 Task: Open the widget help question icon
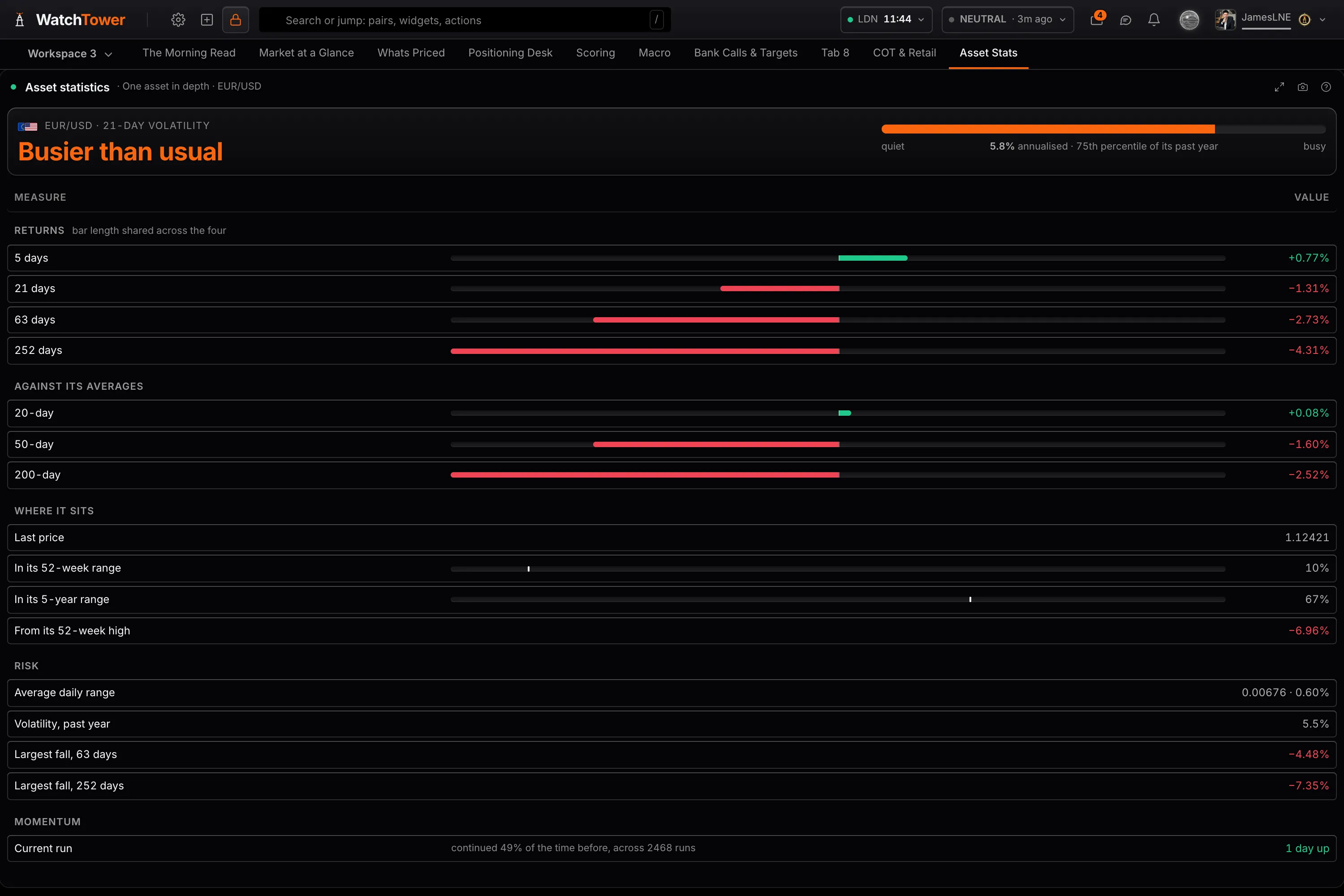coord(1326,87)
